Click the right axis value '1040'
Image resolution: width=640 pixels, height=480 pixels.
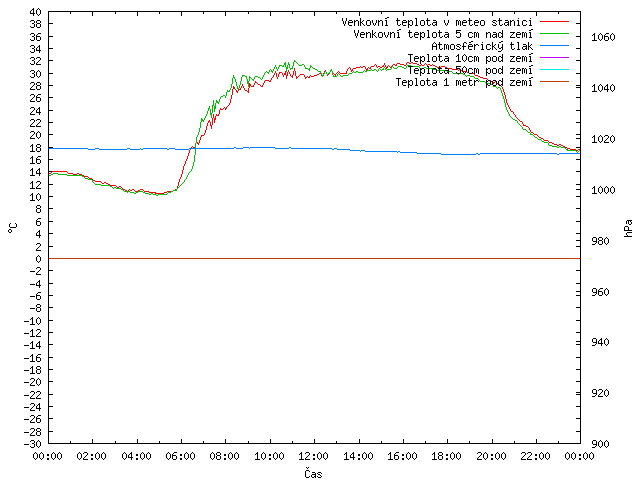(x=603, y=88)
